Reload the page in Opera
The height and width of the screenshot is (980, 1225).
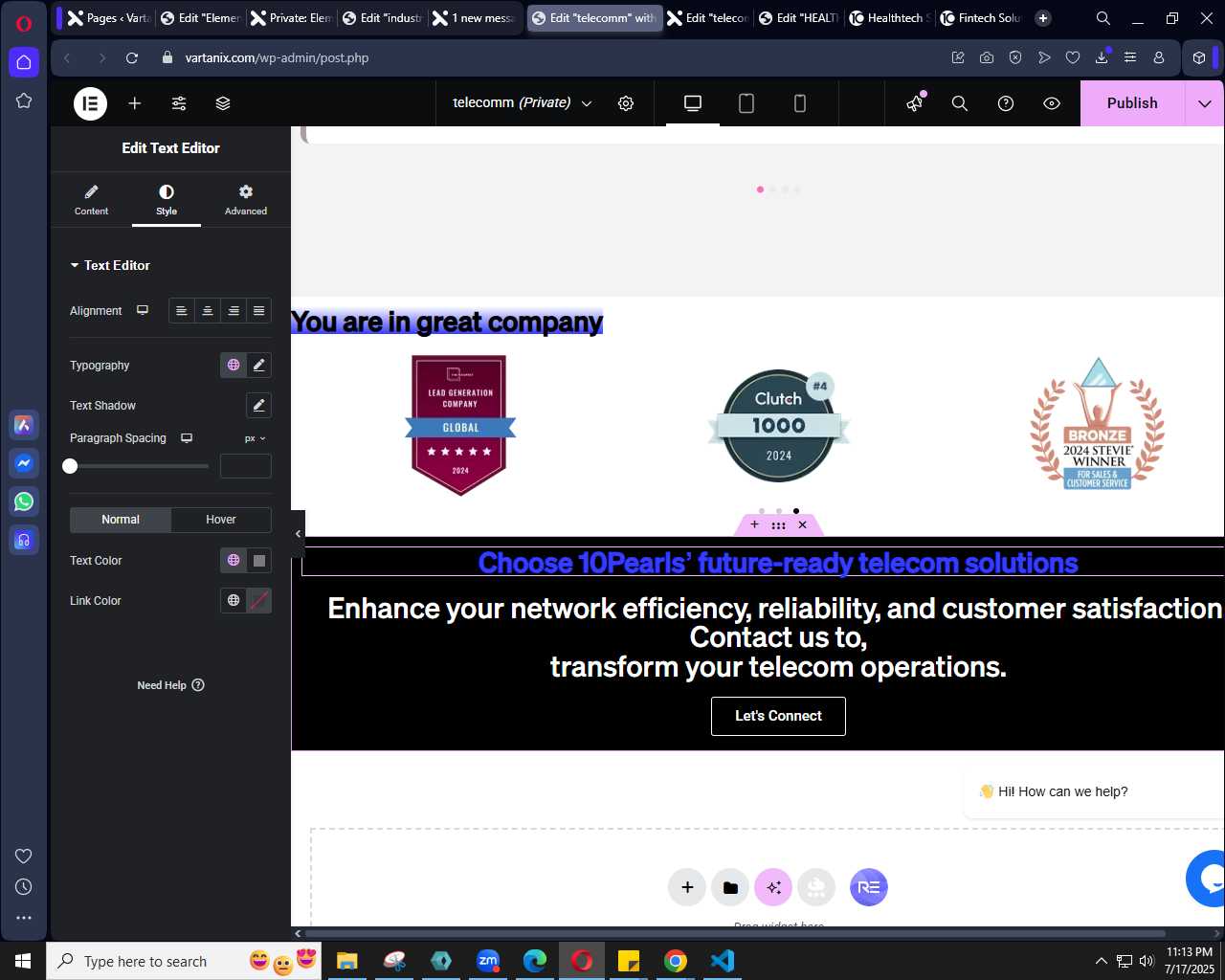[132, 57]
